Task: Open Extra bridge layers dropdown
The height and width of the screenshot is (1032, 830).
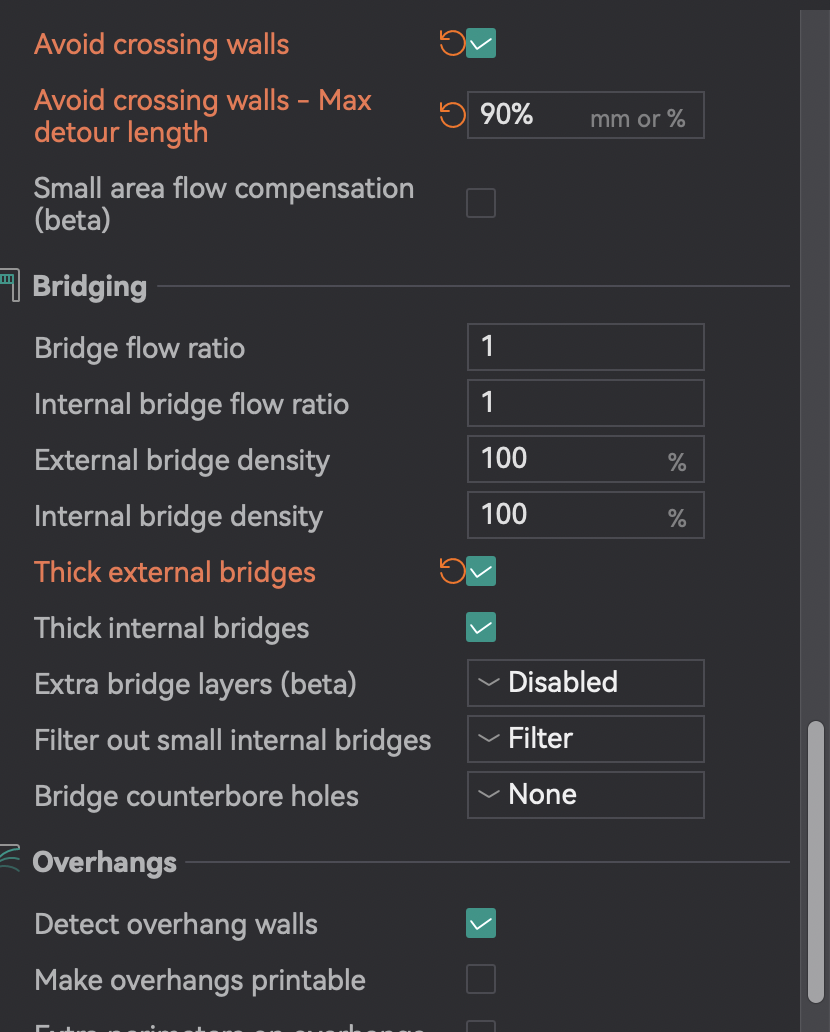Action: click(586, 683)
